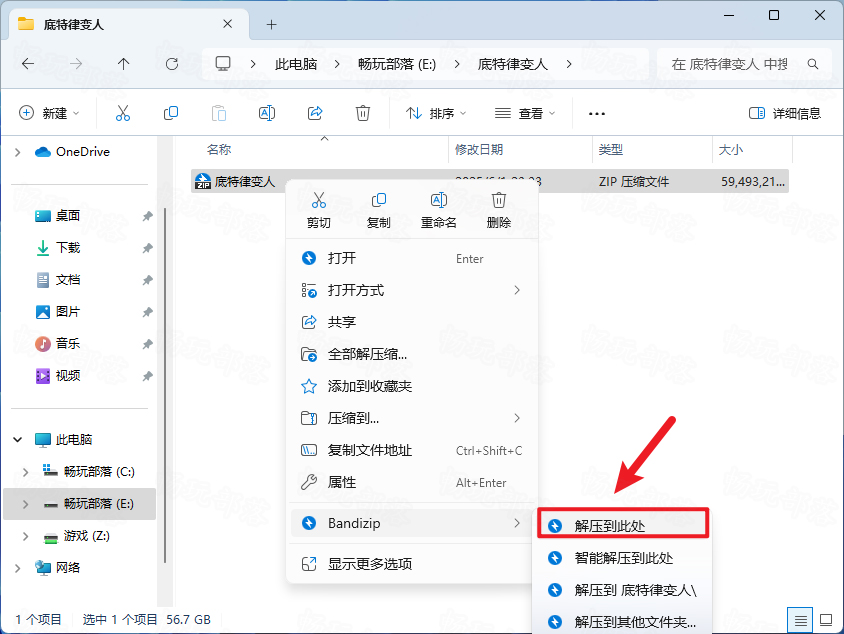Open the three-dot more options menu

(x=596, y=114)
